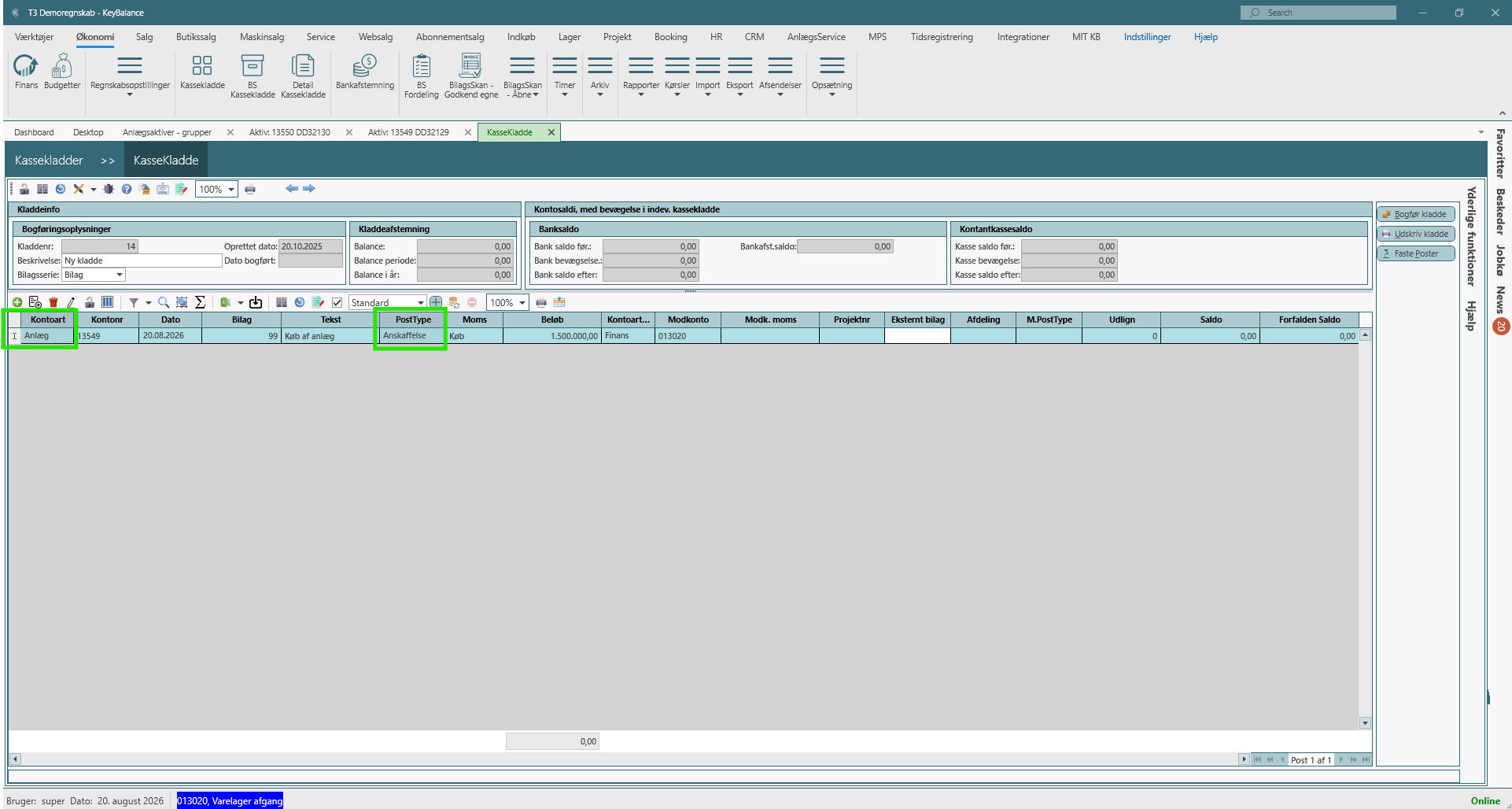Click the Beskrivelse field containing Ny kladde
This screenshot has width=1512, height=809.
[x=142, y=260]
